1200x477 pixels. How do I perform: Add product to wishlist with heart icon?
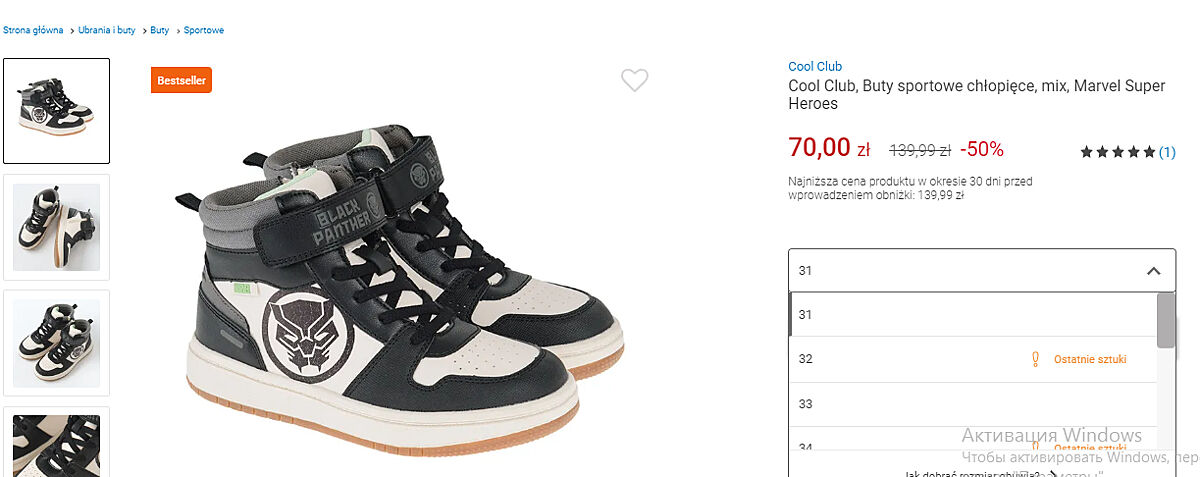[634, 81]
